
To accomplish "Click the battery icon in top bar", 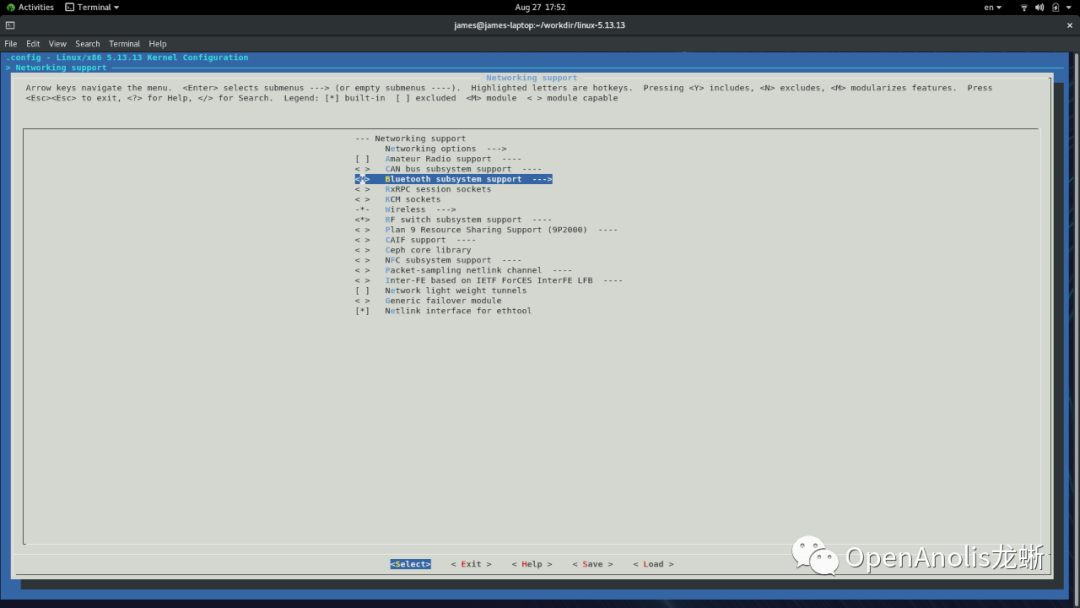I will pyautogui.click(x=1055, y=7).
